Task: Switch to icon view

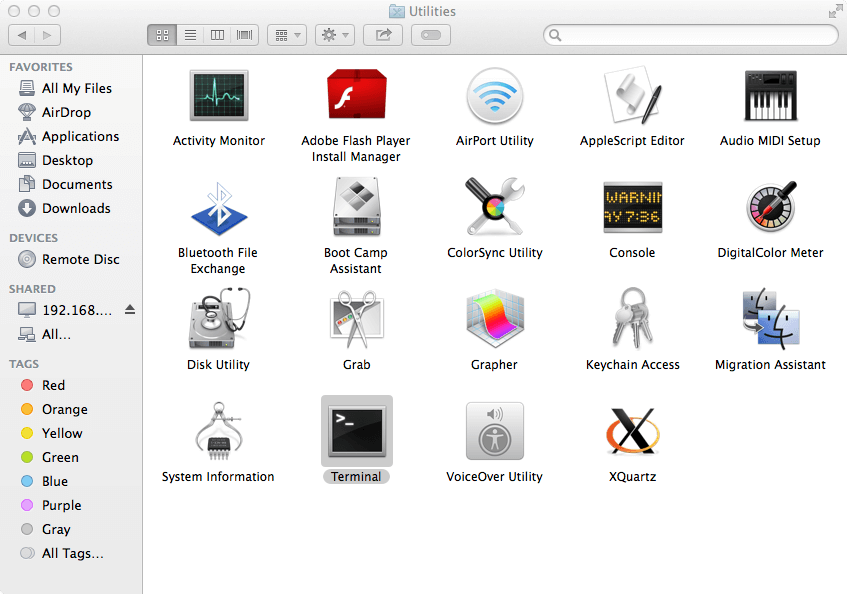Action: (x=162, y=35)
